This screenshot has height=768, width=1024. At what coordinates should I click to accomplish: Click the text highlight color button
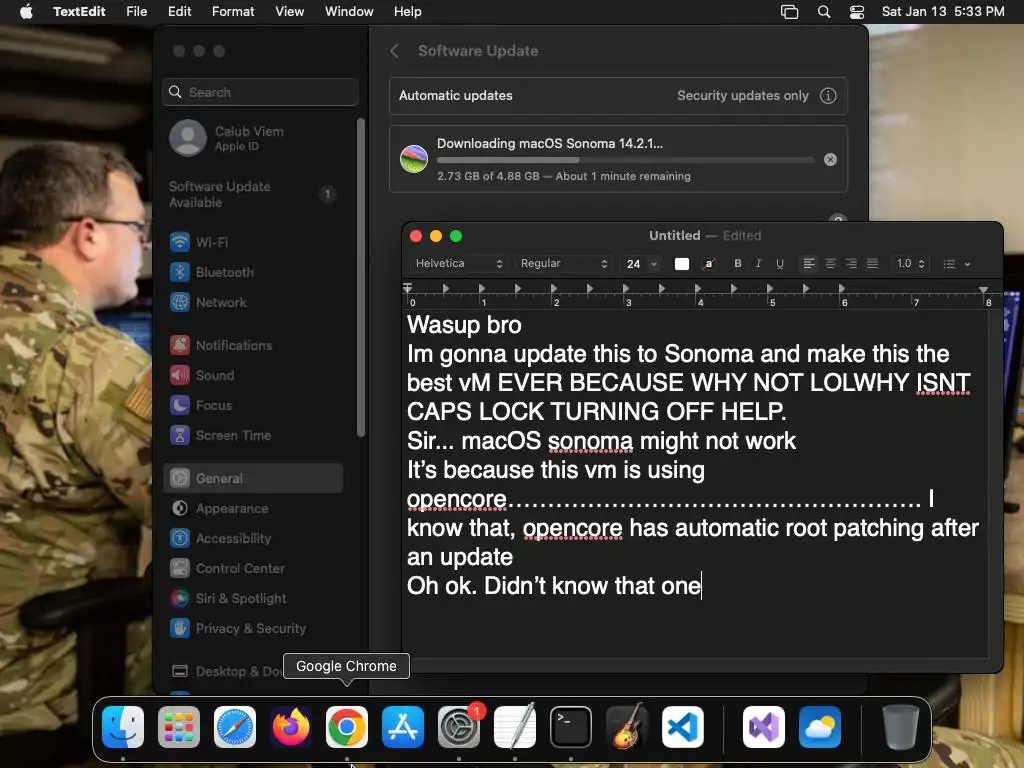pyautogui.click(x=709, y=264)
